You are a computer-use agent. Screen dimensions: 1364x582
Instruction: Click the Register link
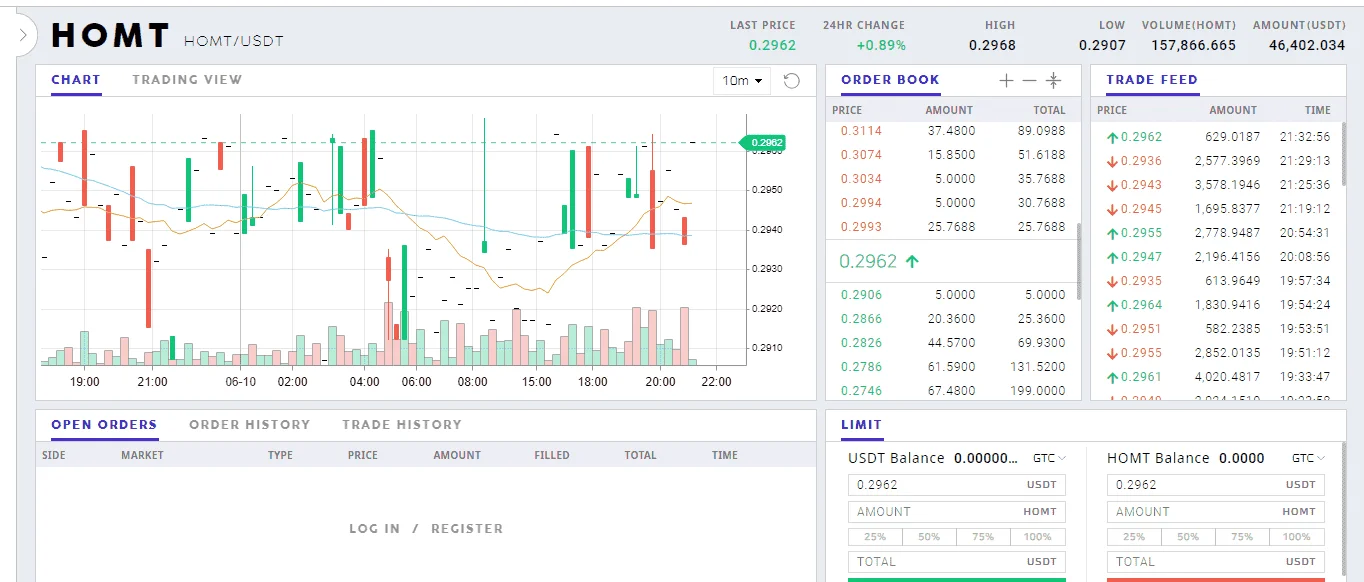pos(467,528)
